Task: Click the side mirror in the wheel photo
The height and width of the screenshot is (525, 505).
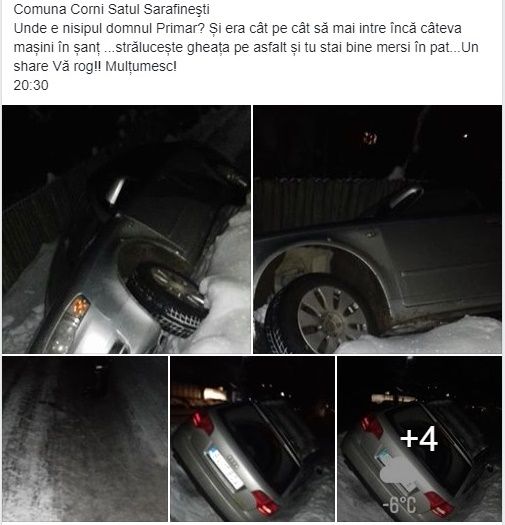Action: [406, 197]
